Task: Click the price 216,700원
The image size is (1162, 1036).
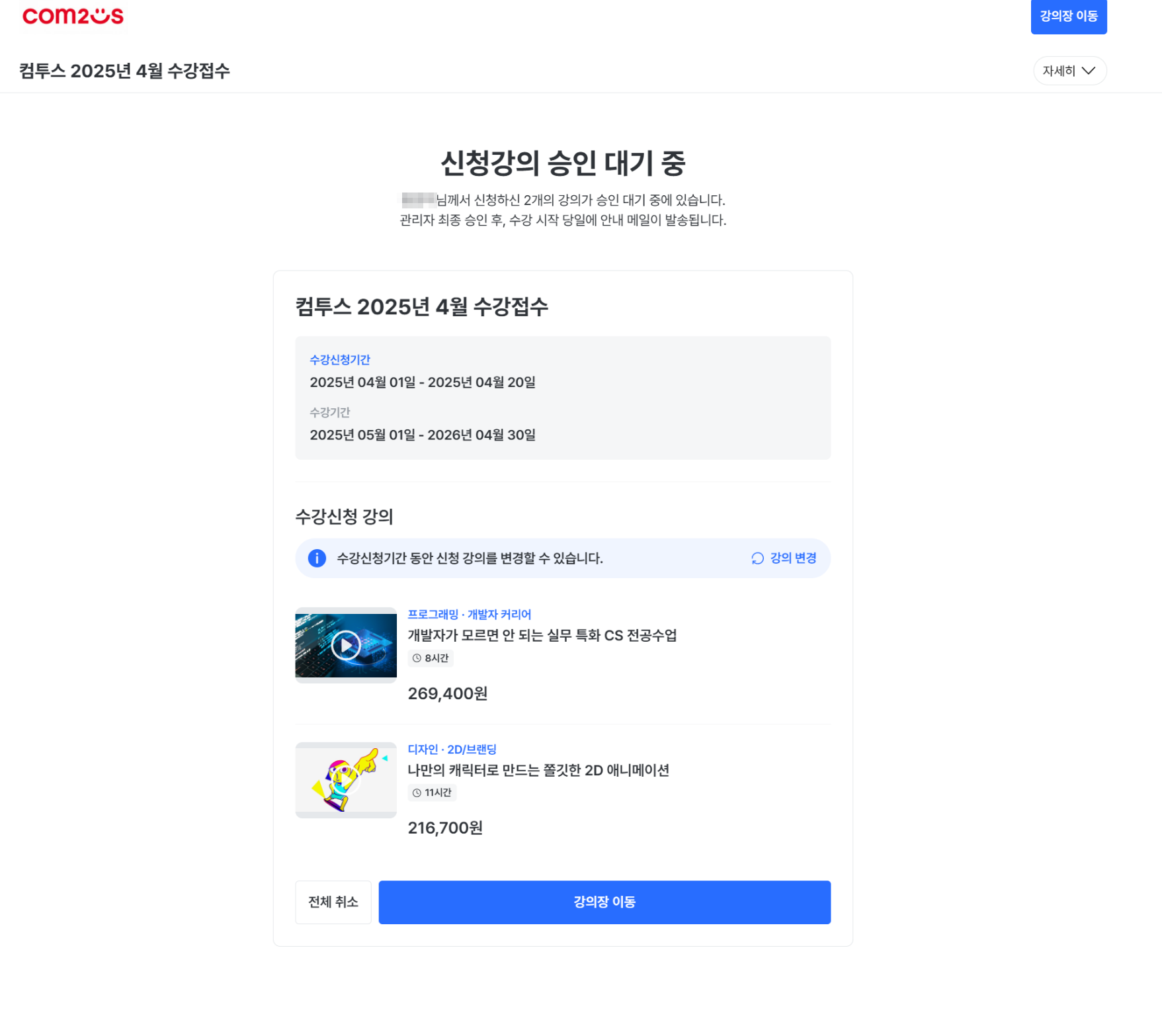Action: coord(445,828)
